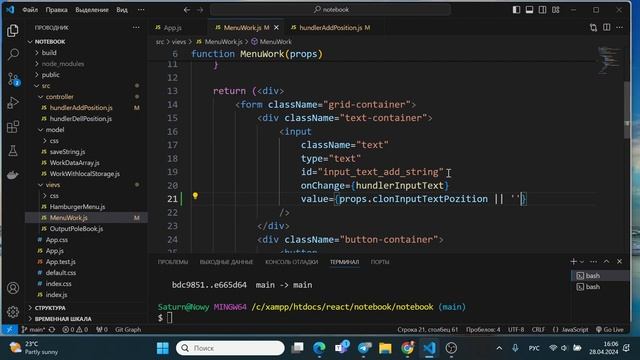640x360 pixels.
Task: Click the notebook command center search box
Action: 331,9
